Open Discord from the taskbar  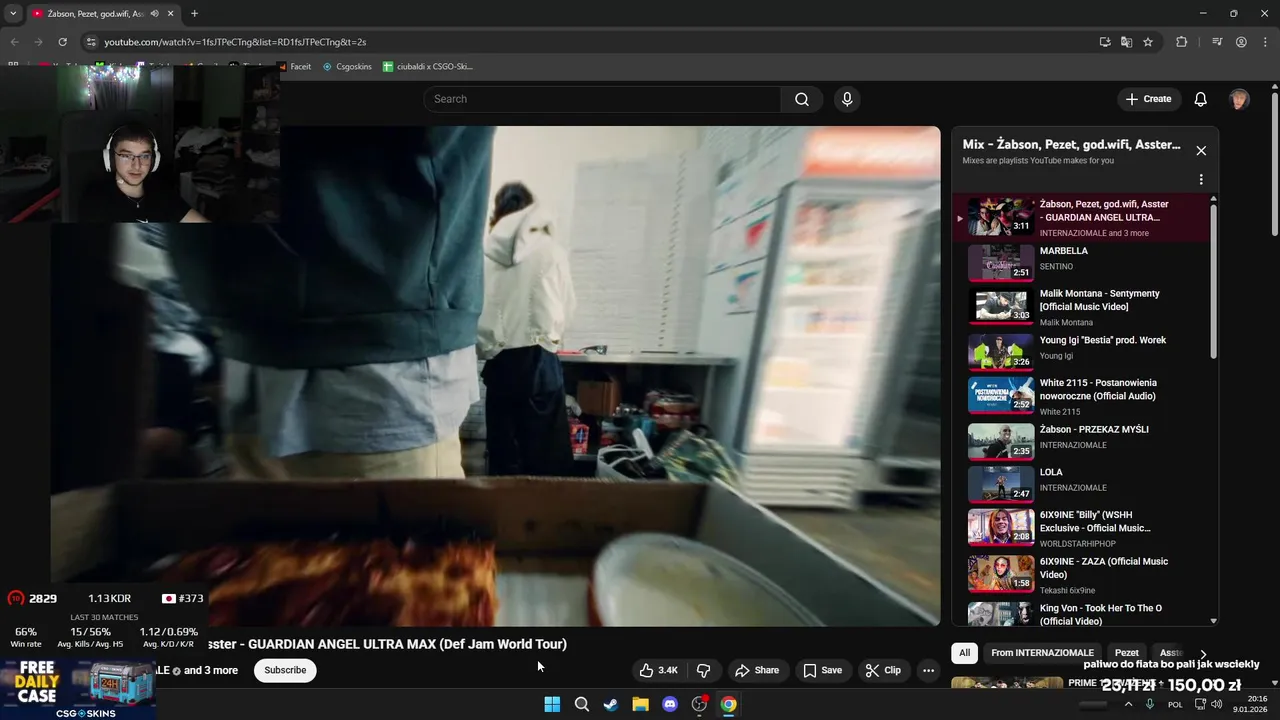pos(670,704)
